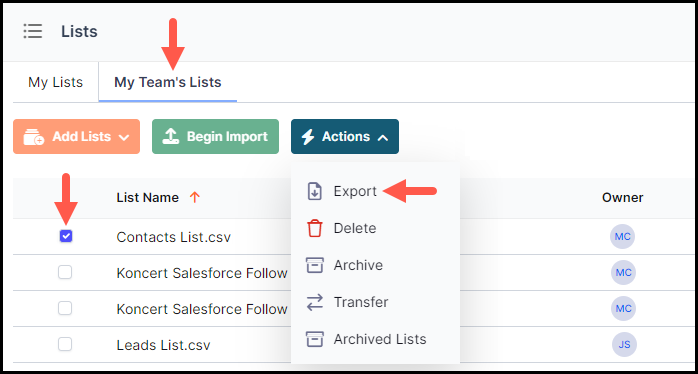Toggle List Name sort arrow
The image size is (698, 374).
pyautogui.click(x=195, y=197)
